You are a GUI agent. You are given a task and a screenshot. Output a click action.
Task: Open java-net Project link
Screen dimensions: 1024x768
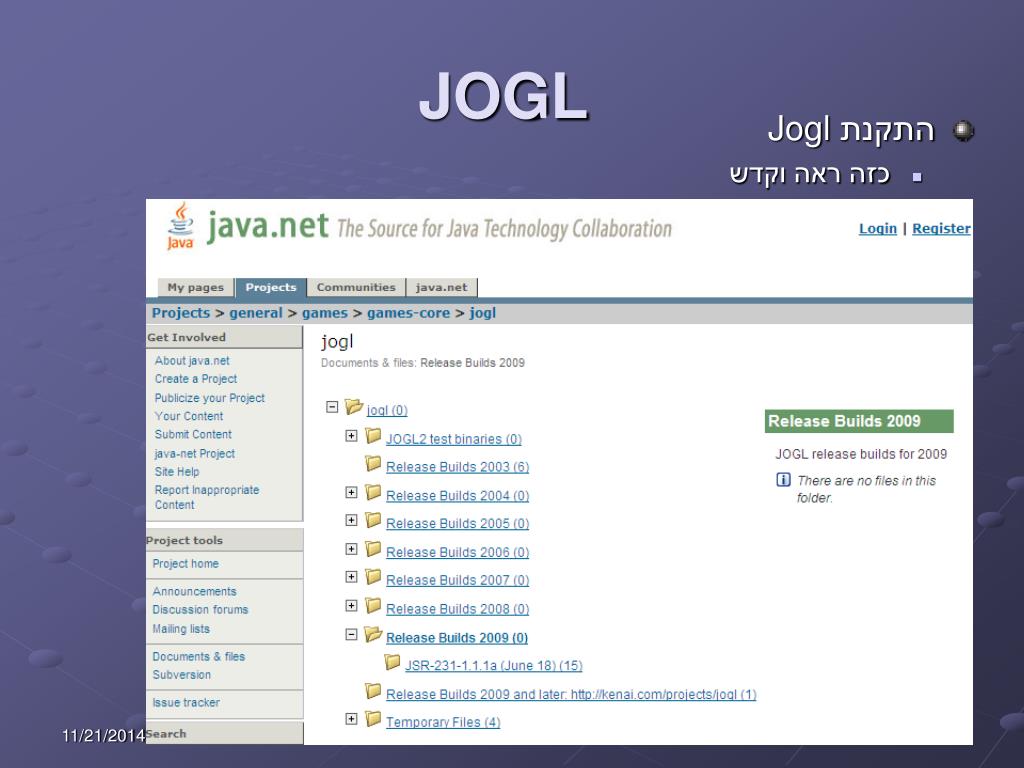pos(195,453)
